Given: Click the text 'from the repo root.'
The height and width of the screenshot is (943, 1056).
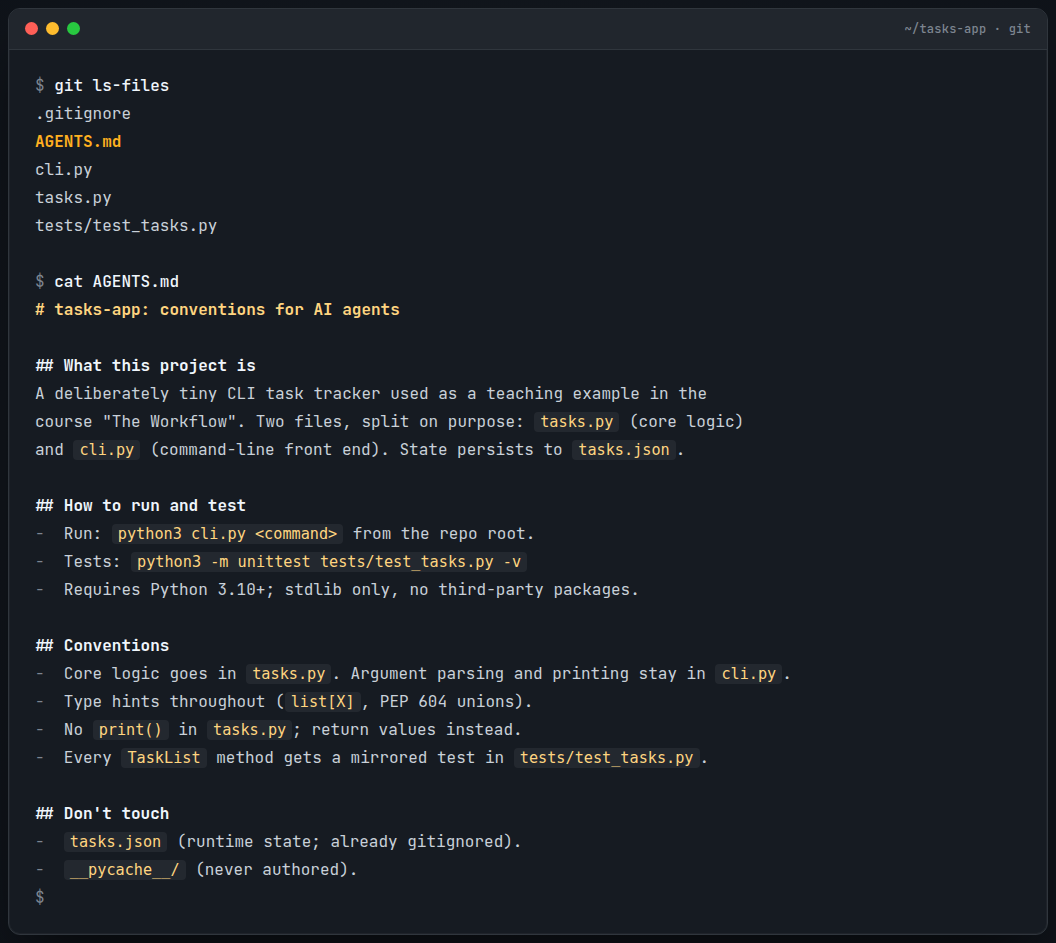Looking at the screenshot, I should tap(444, 534).
